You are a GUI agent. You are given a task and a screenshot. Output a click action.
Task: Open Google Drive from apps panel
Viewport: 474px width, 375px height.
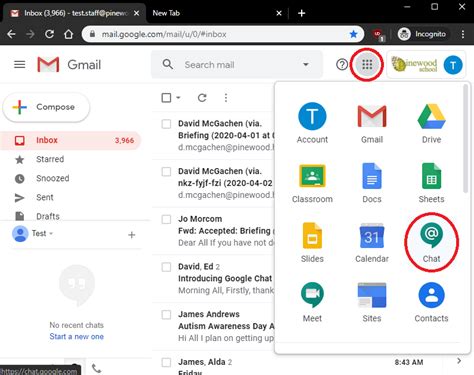(x=431, y=123)
